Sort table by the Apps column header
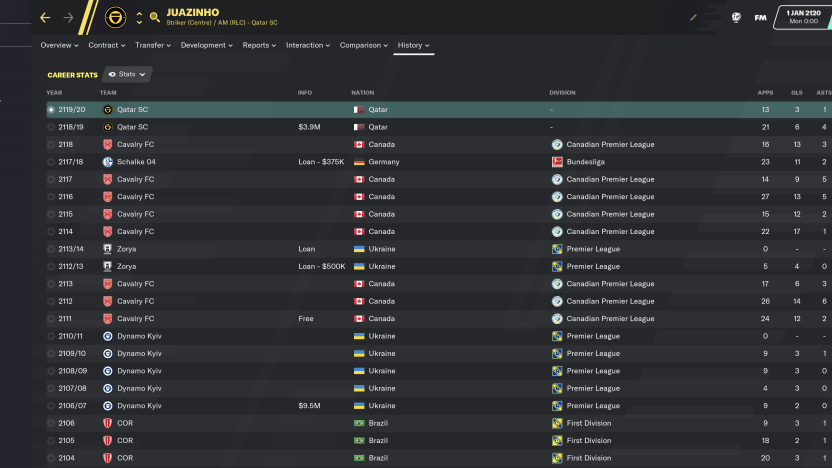 coord(765,93)
